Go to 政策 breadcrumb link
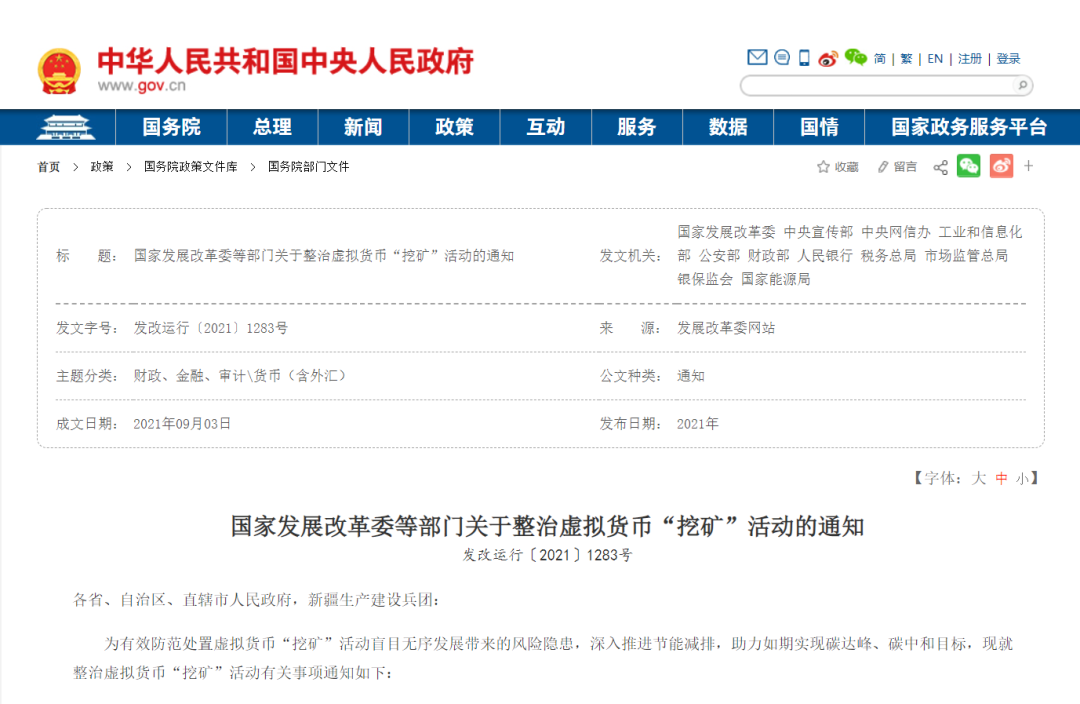Screen dimensions: 1080x704 102,167
